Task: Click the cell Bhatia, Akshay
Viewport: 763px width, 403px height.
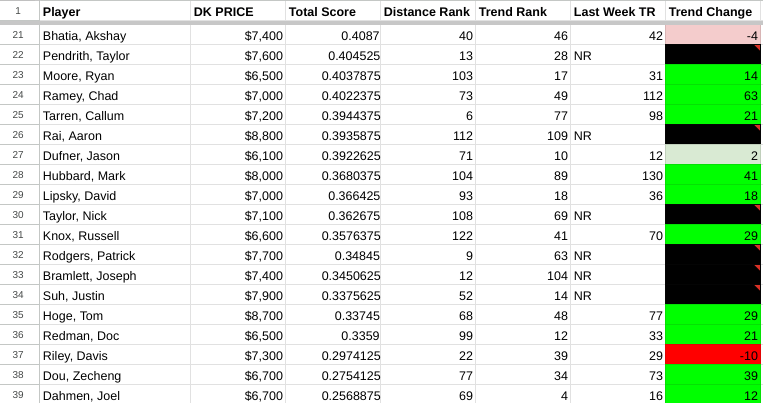Action: click(115, 36)
